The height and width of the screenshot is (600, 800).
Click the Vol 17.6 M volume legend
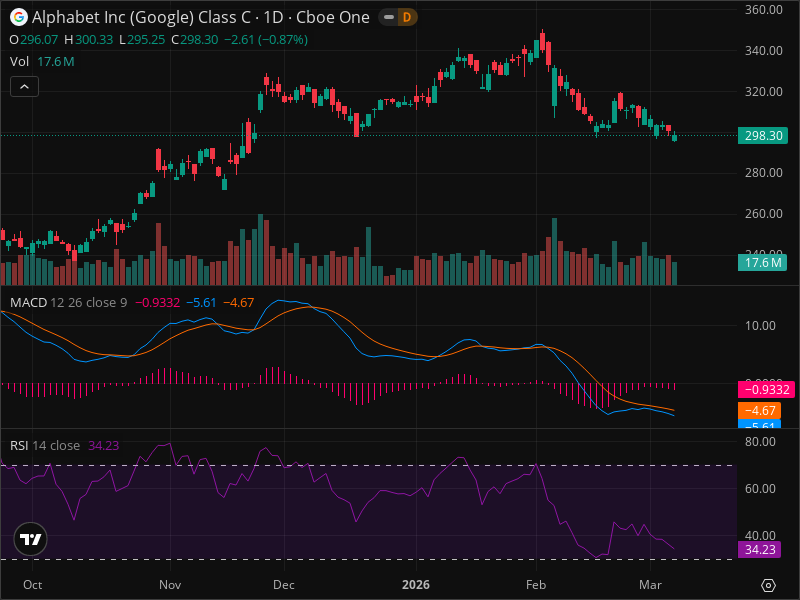pos(42,62)
